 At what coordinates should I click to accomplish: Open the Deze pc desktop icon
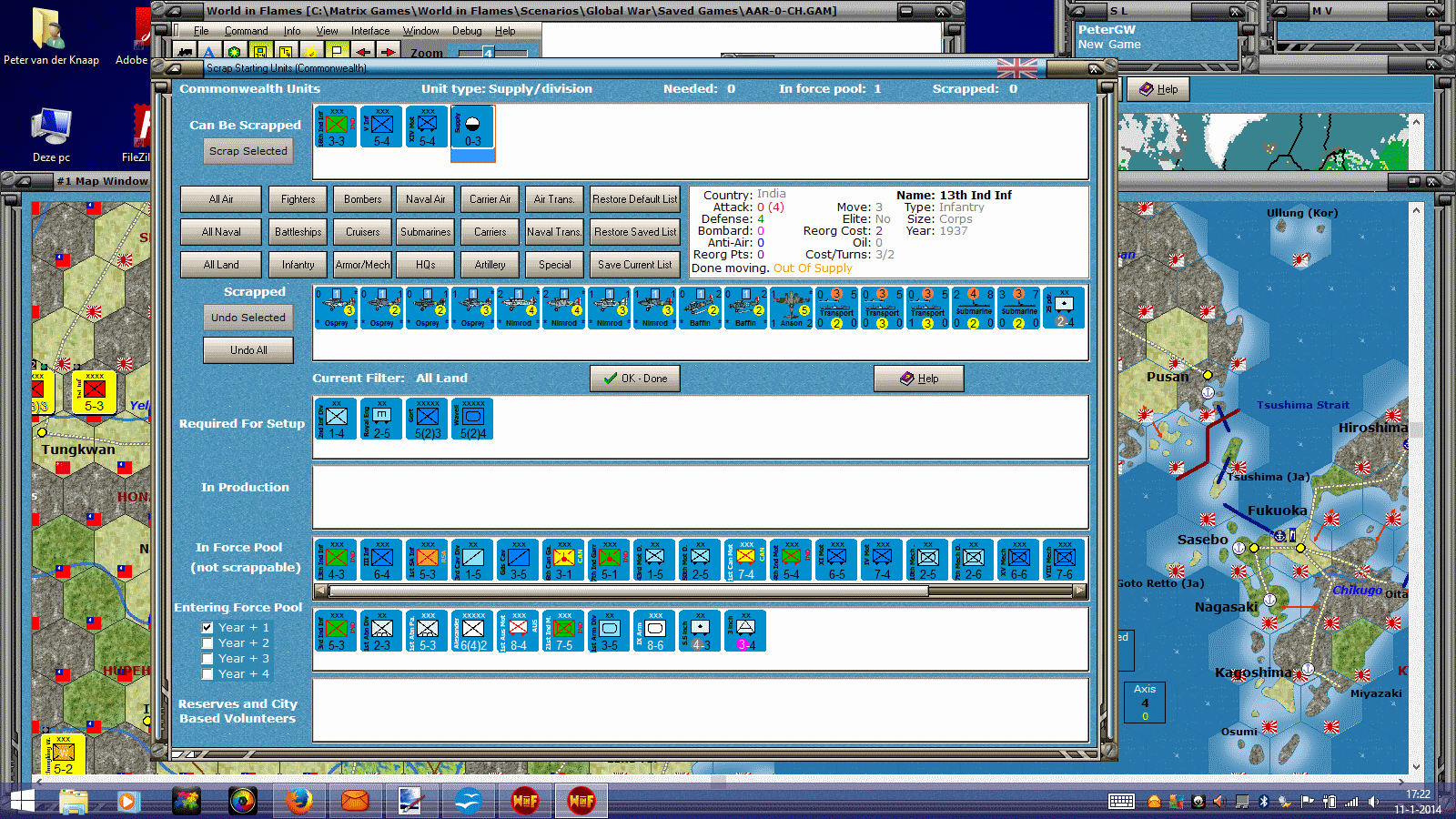click(51, 136)
